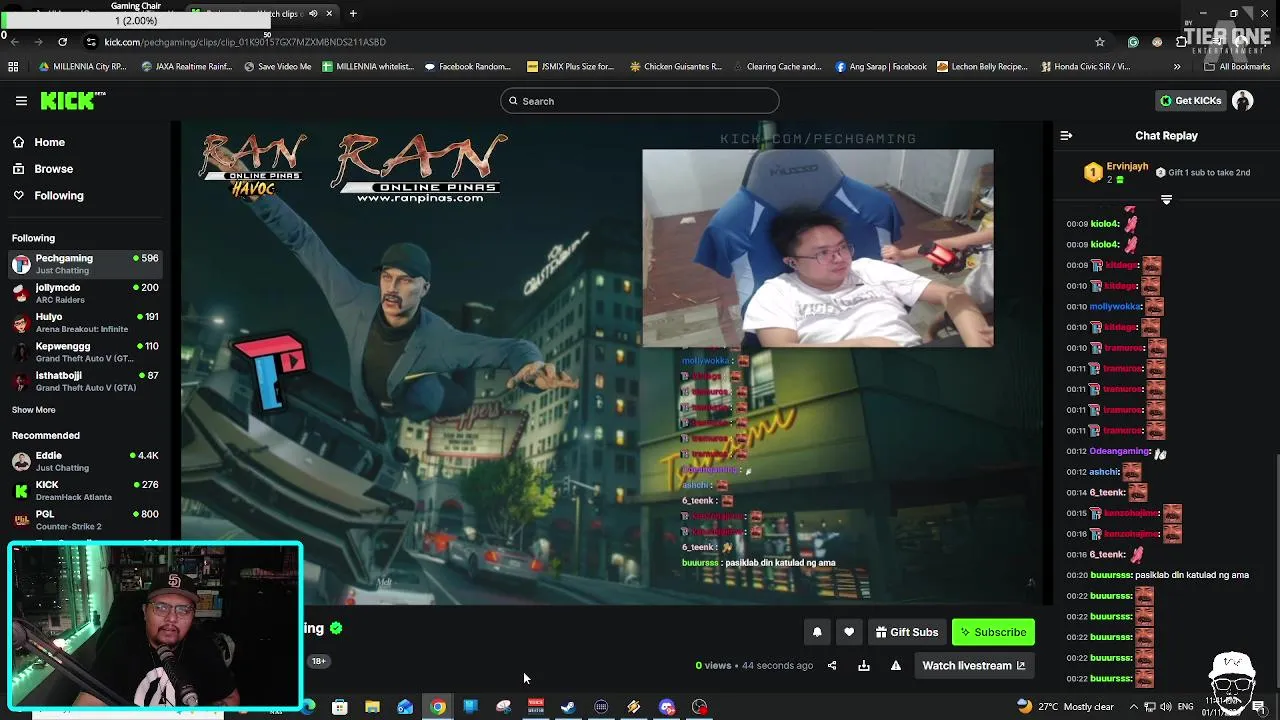This screenshot has width=1280, height=720.
Task: Switch input language ENG indicator
Action: point(1186,707)
